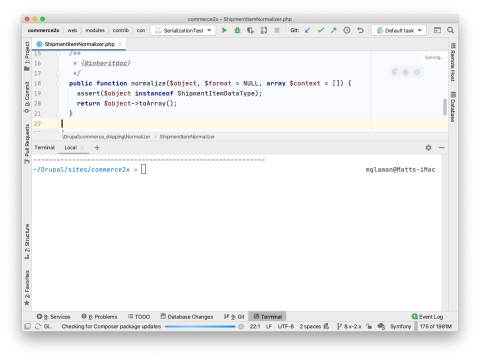Open the Project tool window
This screenshot has width=480, height=360.
click(x=27, y=56)
